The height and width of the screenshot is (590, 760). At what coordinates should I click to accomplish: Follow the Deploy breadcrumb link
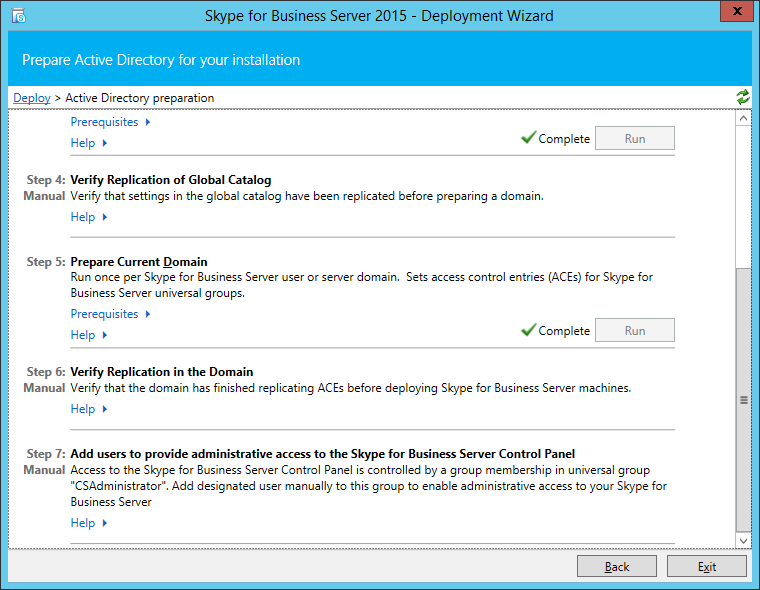coord(32,98)
